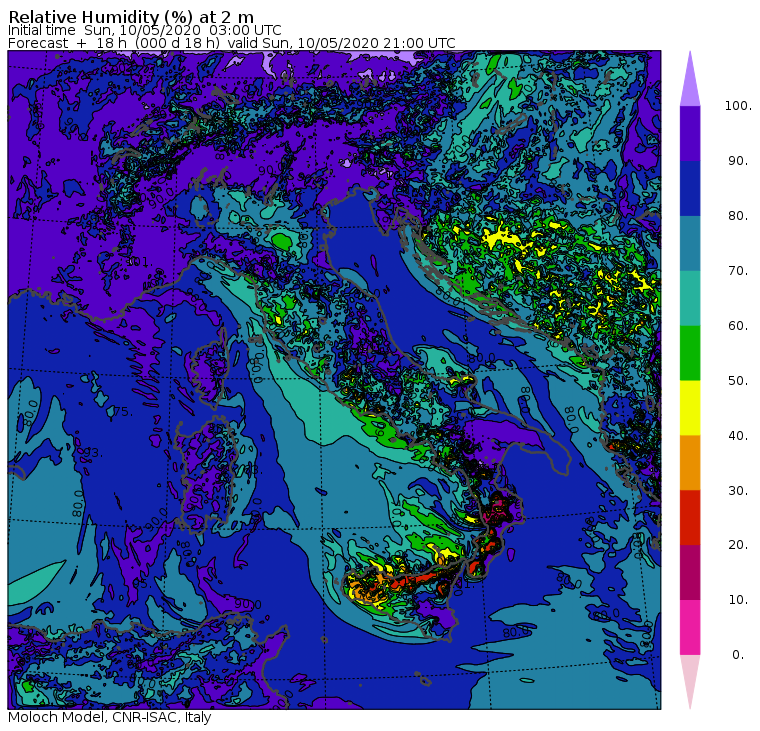Click the forecast line starting 'Forecast + 18 h'
Screen dimensions: 760x731
[232, 43]
